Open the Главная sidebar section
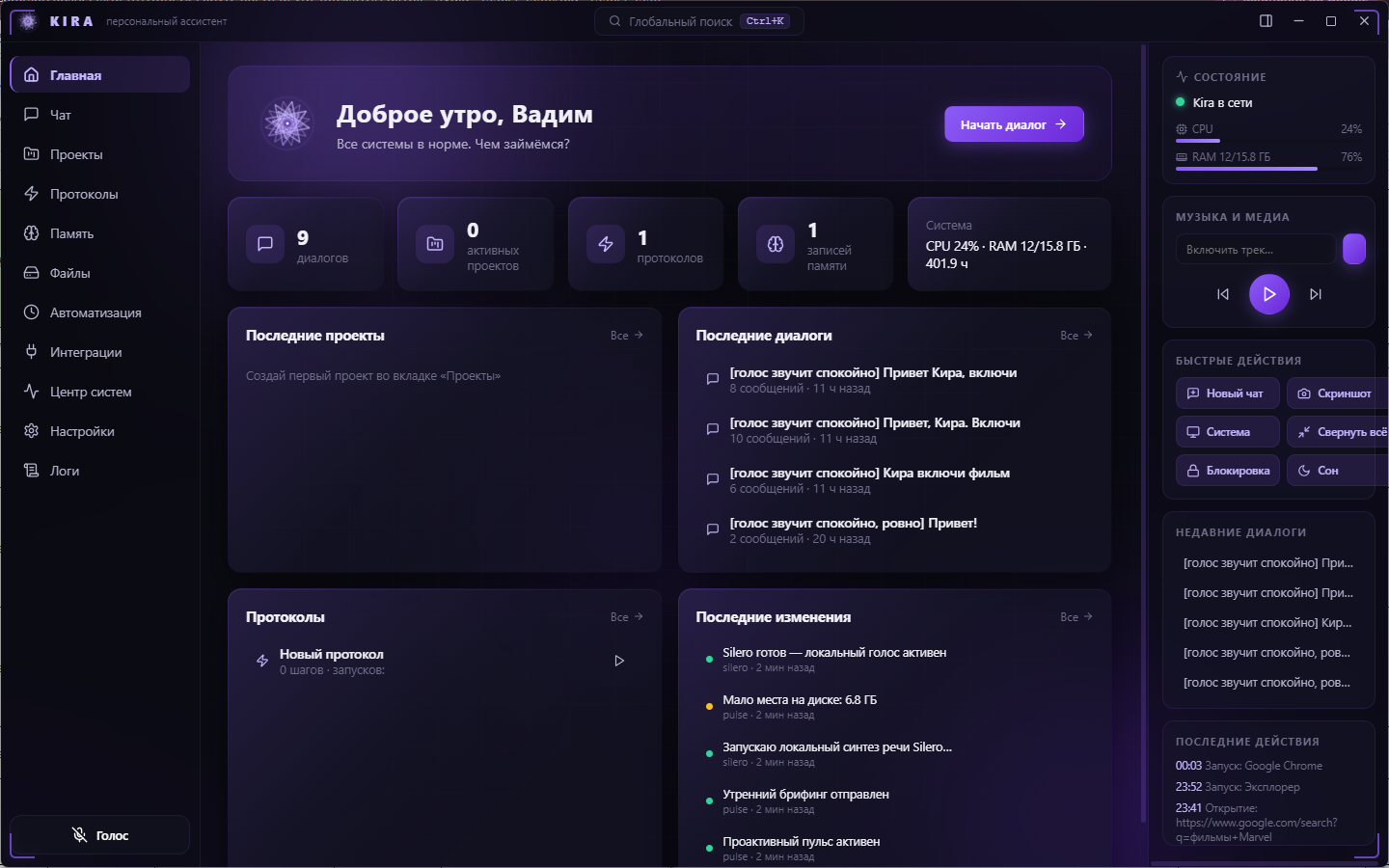 pos(100,75)
